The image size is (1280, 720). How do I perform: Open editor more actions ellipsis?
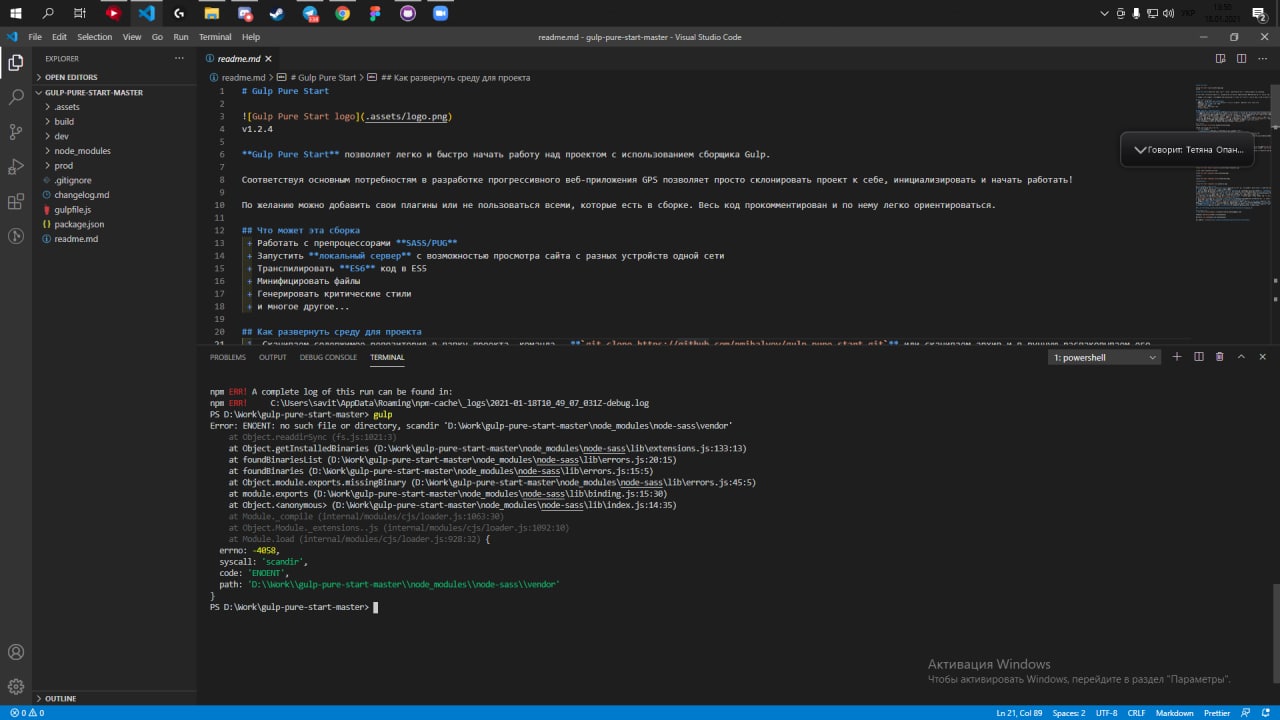tap(1262, 58)
